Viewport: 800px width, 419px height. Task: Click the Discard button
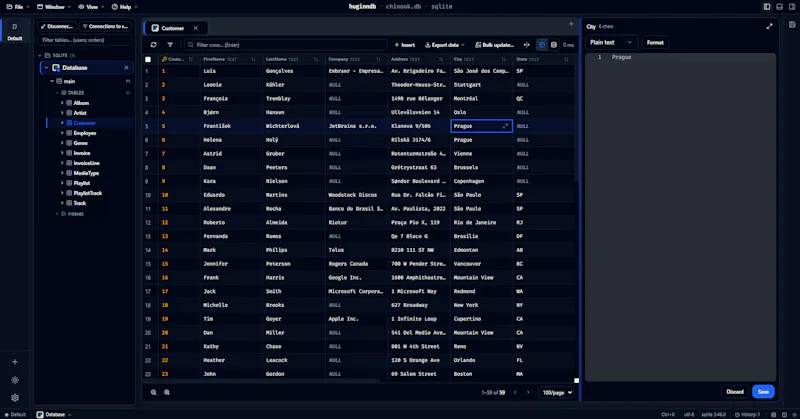coord(735,392)
